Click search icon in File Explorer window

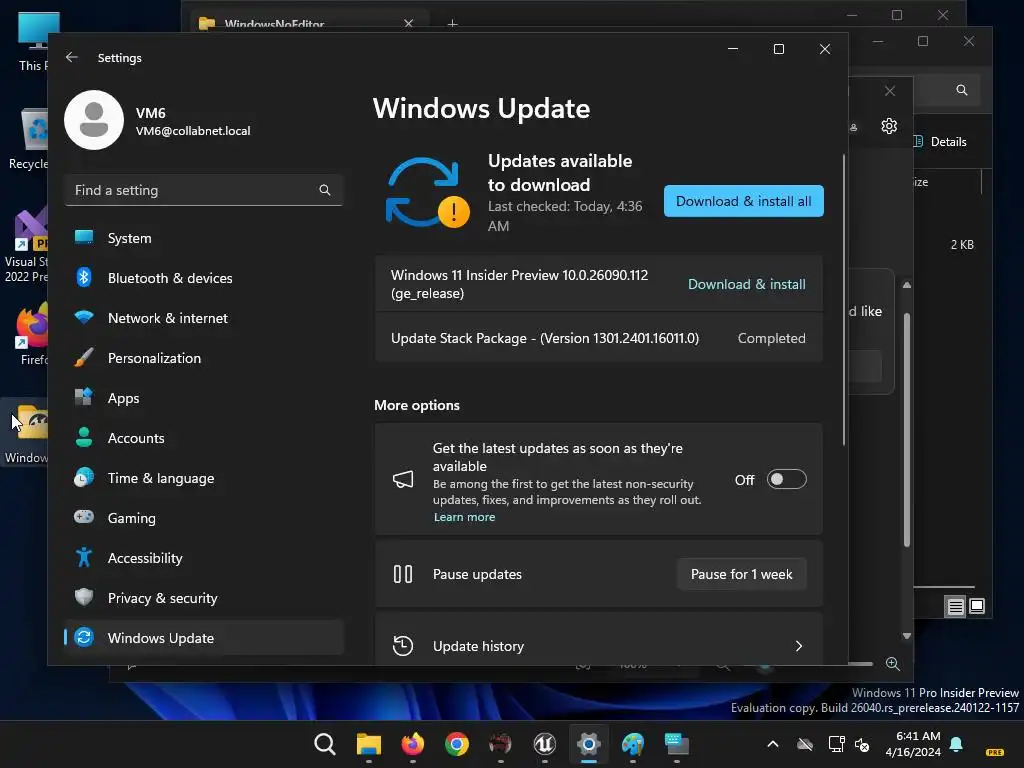point(962,90)
